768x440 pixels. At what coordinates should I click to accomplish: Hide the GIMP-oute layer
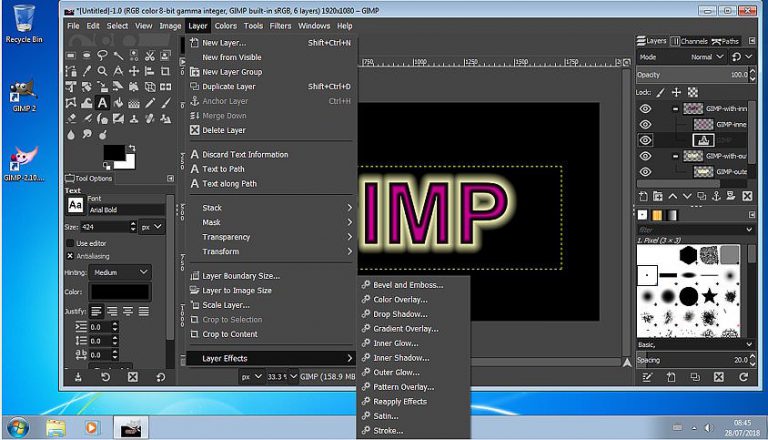pyautogui.click(x=646, y=171)
